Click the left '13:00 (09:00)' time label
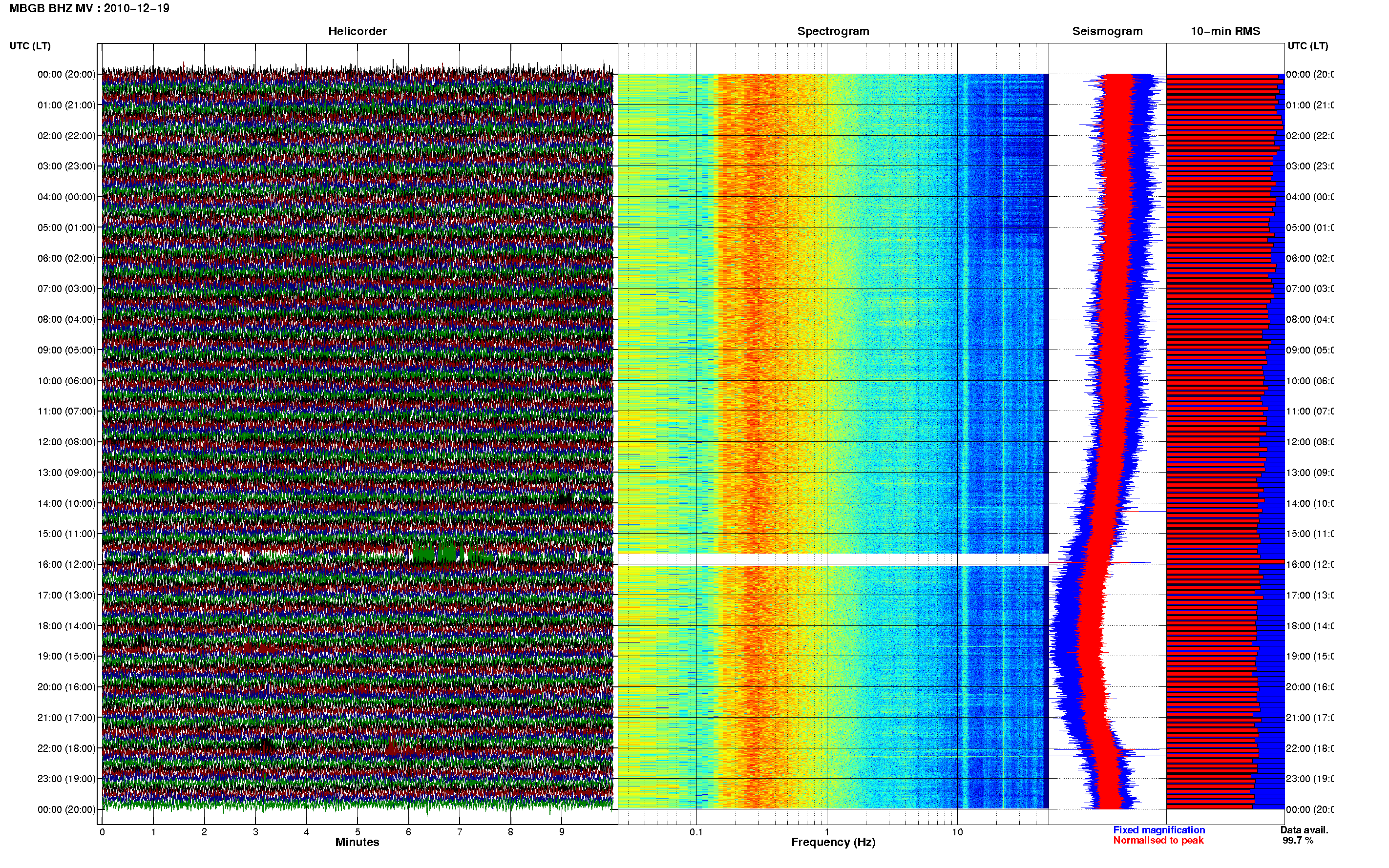Image resolution: width=1389 pixels, height=868 pixels. (66, 473)
